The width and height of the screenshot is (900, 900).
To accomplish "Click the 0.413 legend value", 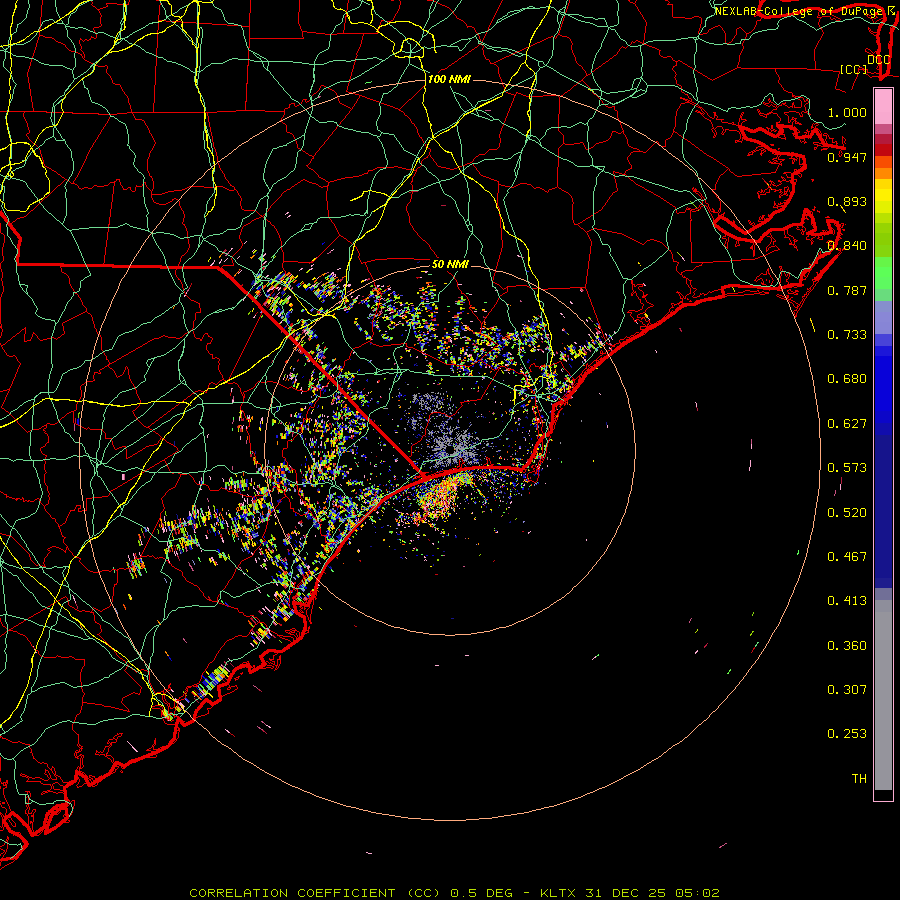I will 847,600.
